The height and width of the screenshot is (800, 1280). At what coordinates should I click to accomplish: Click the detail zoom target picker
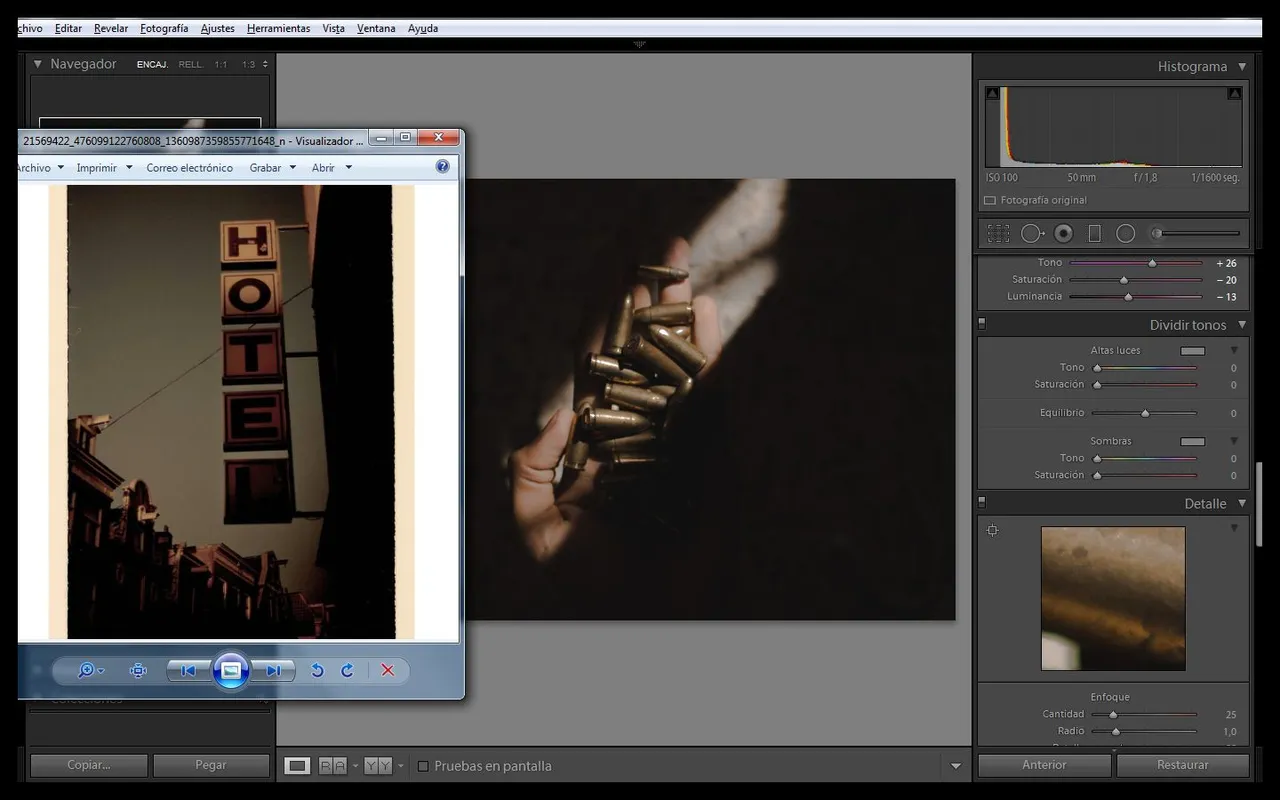pyautogui.click(x=992, y=531)
